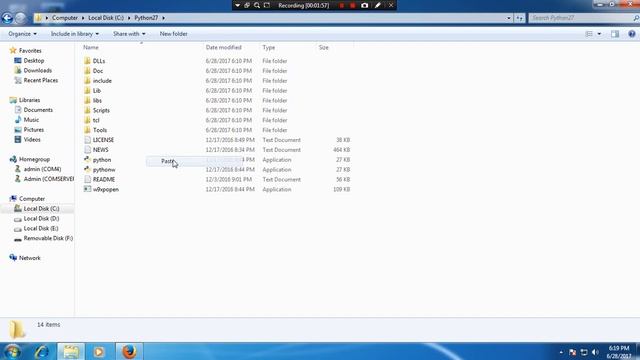Click the camera snapshot icon in recorder bar
This screenshot has height=360, width=640.
coord(364,5)
